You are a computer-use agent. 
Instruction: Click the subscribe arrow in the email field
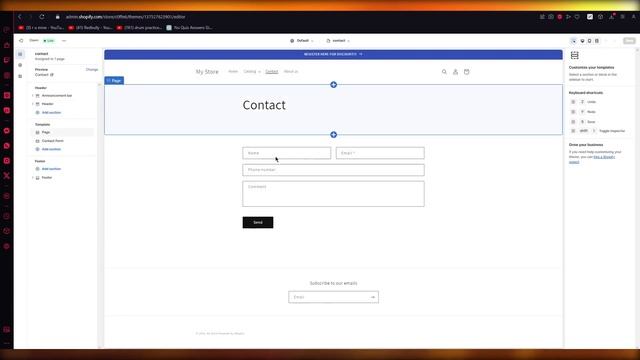click(373, 297)
